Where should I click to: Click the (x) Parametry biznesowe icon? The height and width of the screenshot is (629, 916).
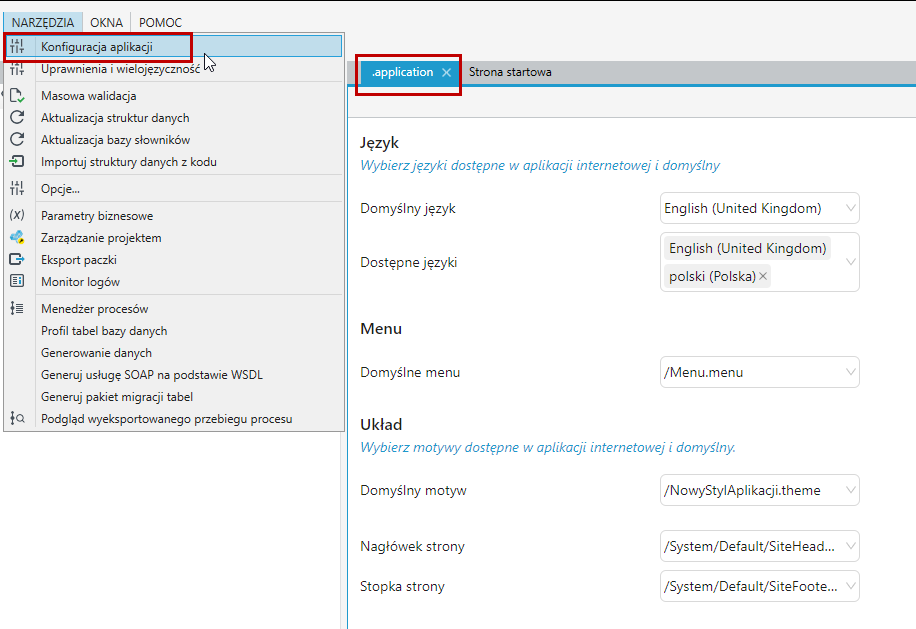click(17, 216)
